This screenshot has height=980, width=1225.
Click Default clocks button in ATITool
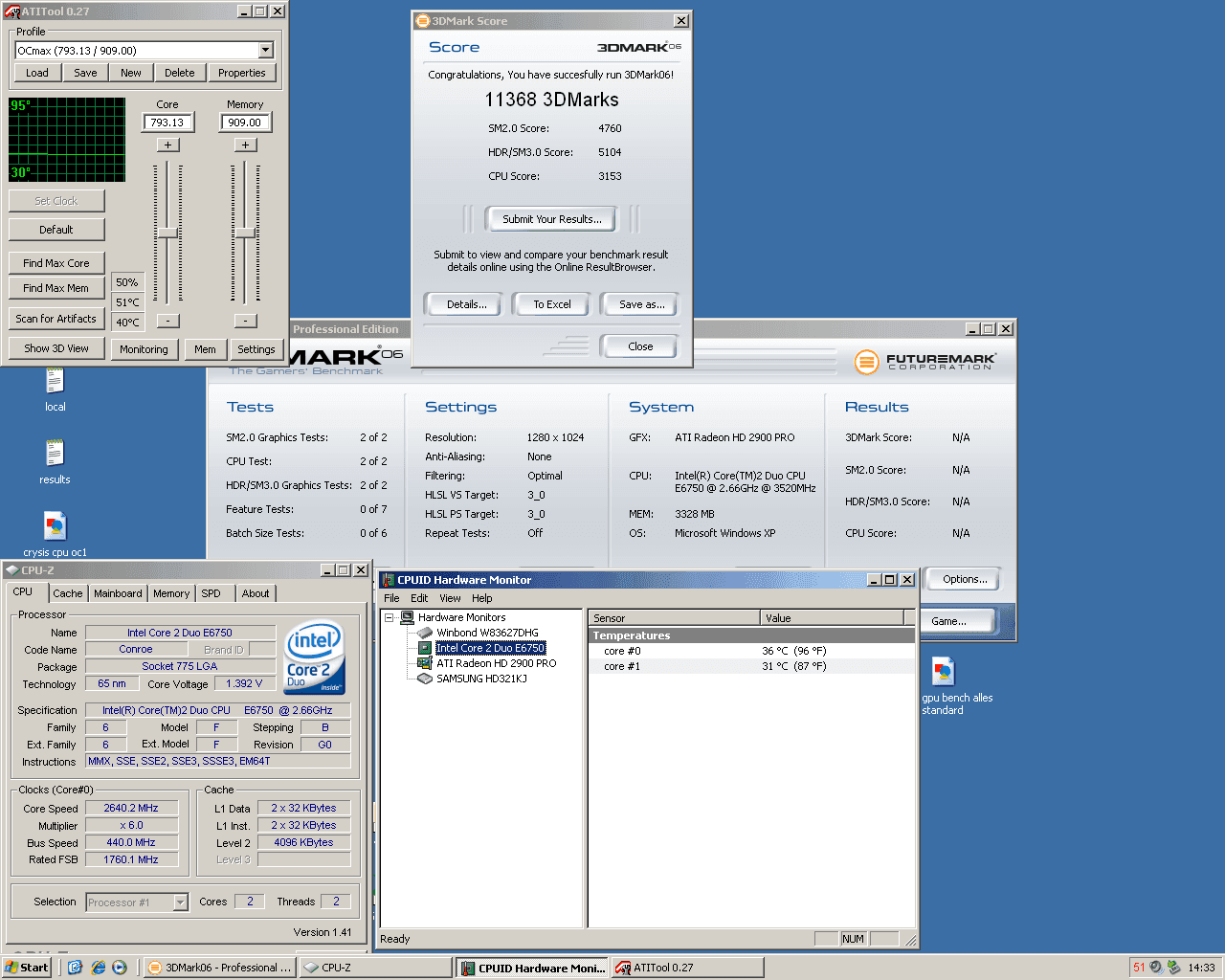(x=56, y=230)
